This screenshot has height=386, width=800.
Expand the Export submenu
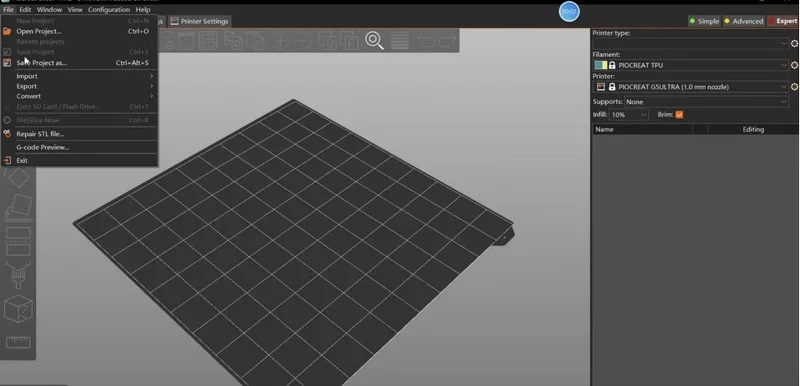79,86
